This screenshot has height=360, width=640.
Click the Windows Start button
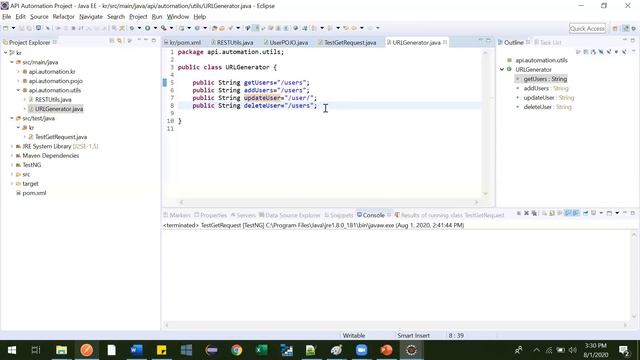click(11, 350)
